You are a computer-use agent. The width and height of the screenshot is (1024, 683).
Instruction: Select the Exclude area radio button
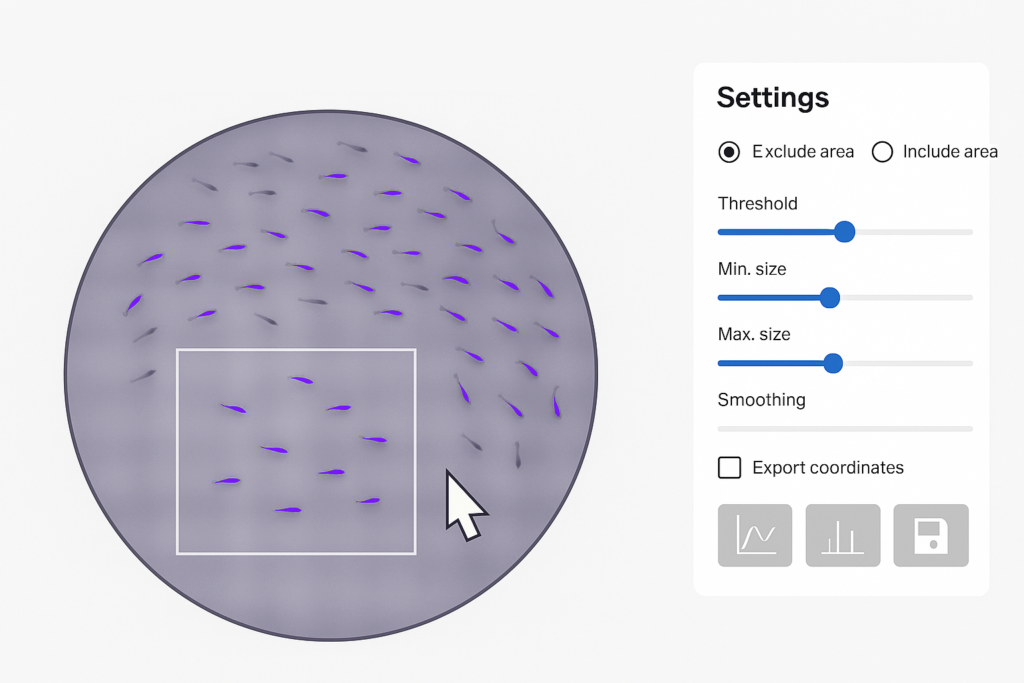coord(729,152)
